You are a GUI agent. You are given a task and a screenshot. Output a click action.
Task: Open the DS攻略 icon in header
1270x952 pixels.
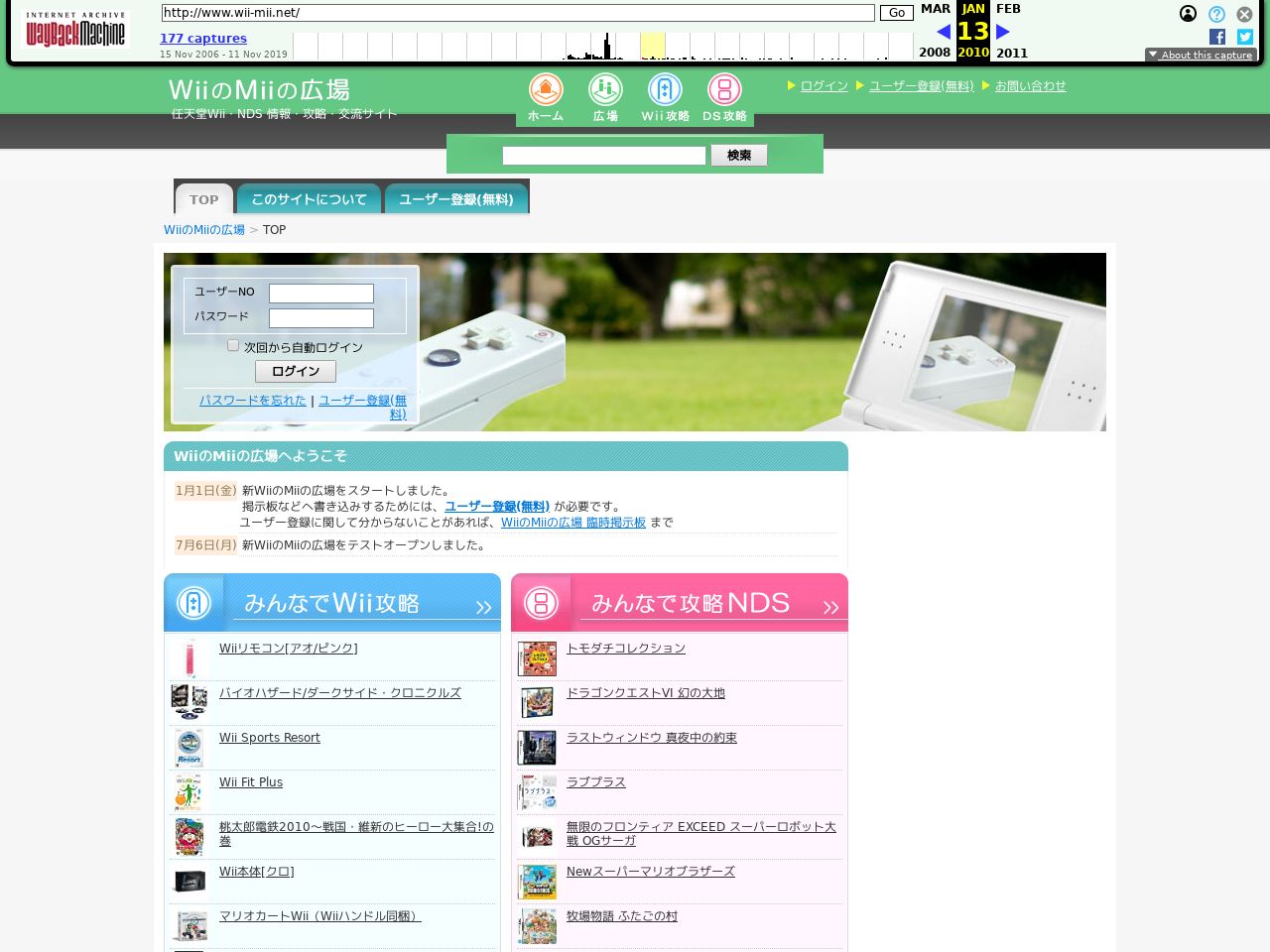pos(724,98)
